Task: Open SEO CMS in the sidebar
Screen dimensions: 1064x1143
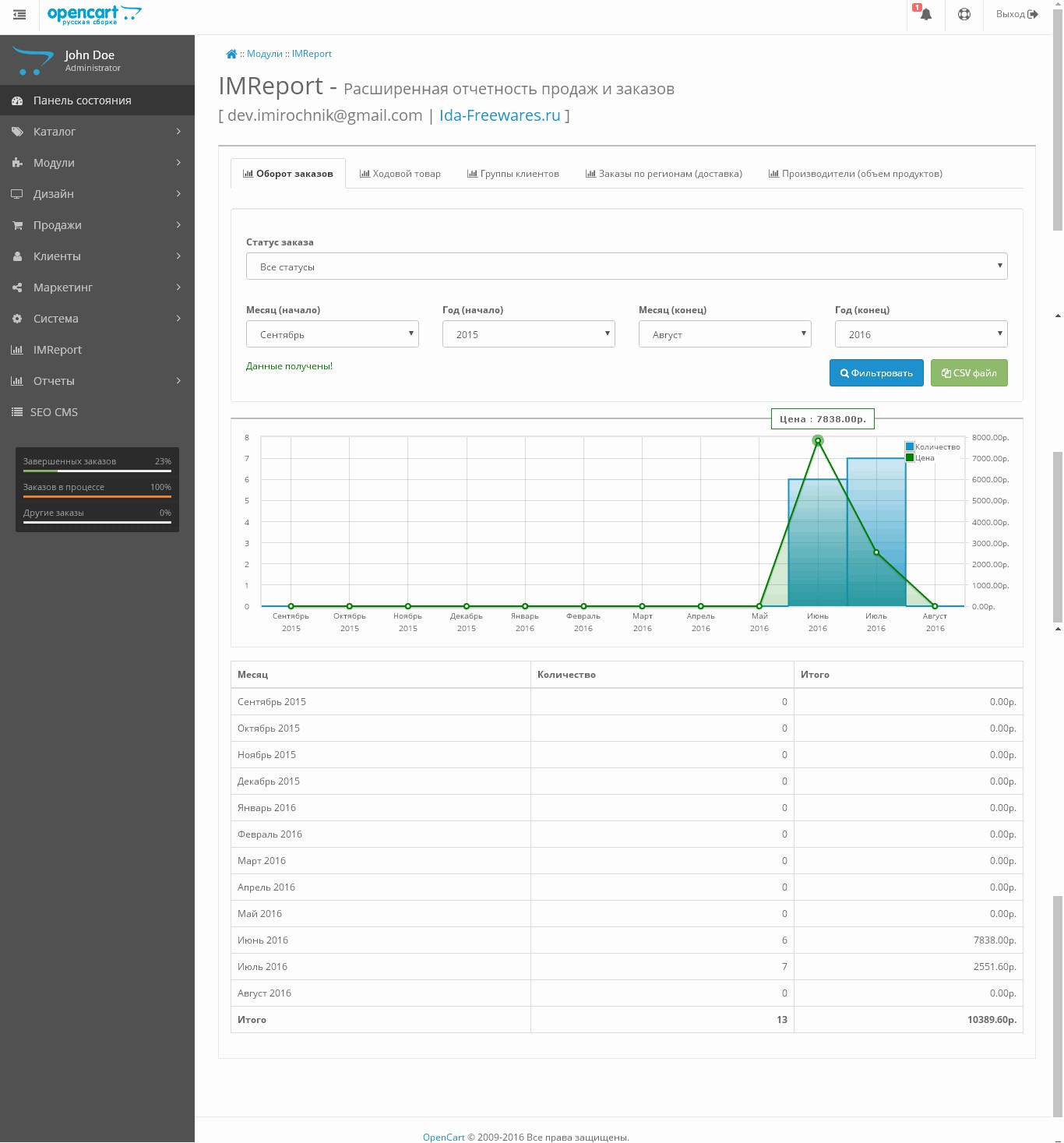Action: (x=97, y=412)
